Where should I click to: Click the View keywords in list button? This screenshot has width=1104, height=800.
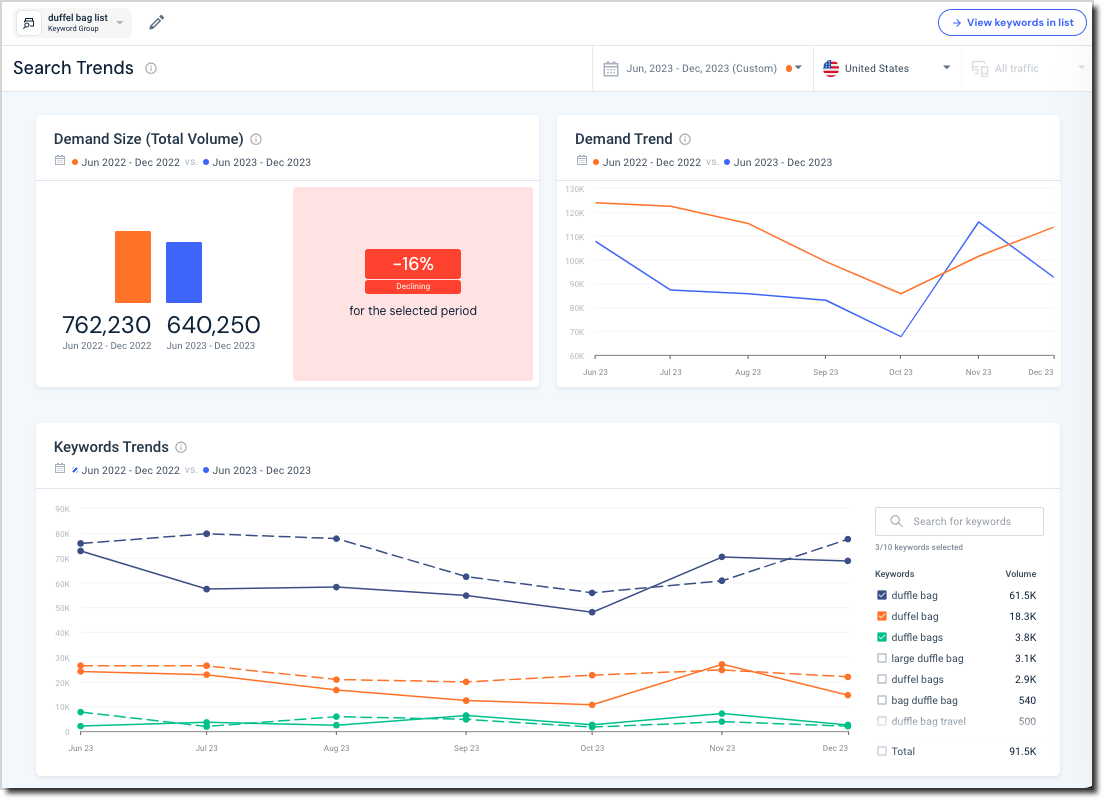(1012, 22)
